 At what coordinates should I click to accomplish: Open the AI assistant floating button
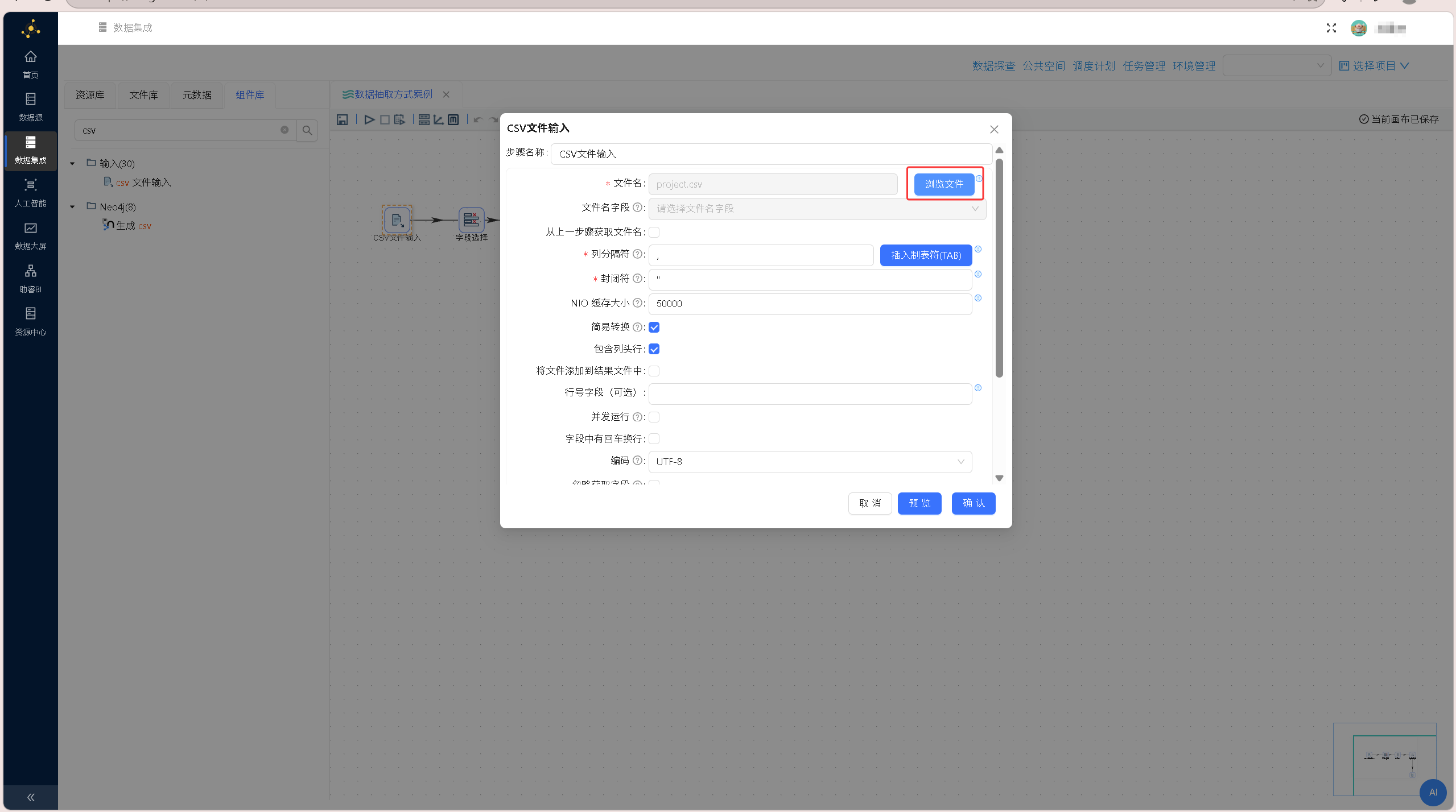(1433, 792)
